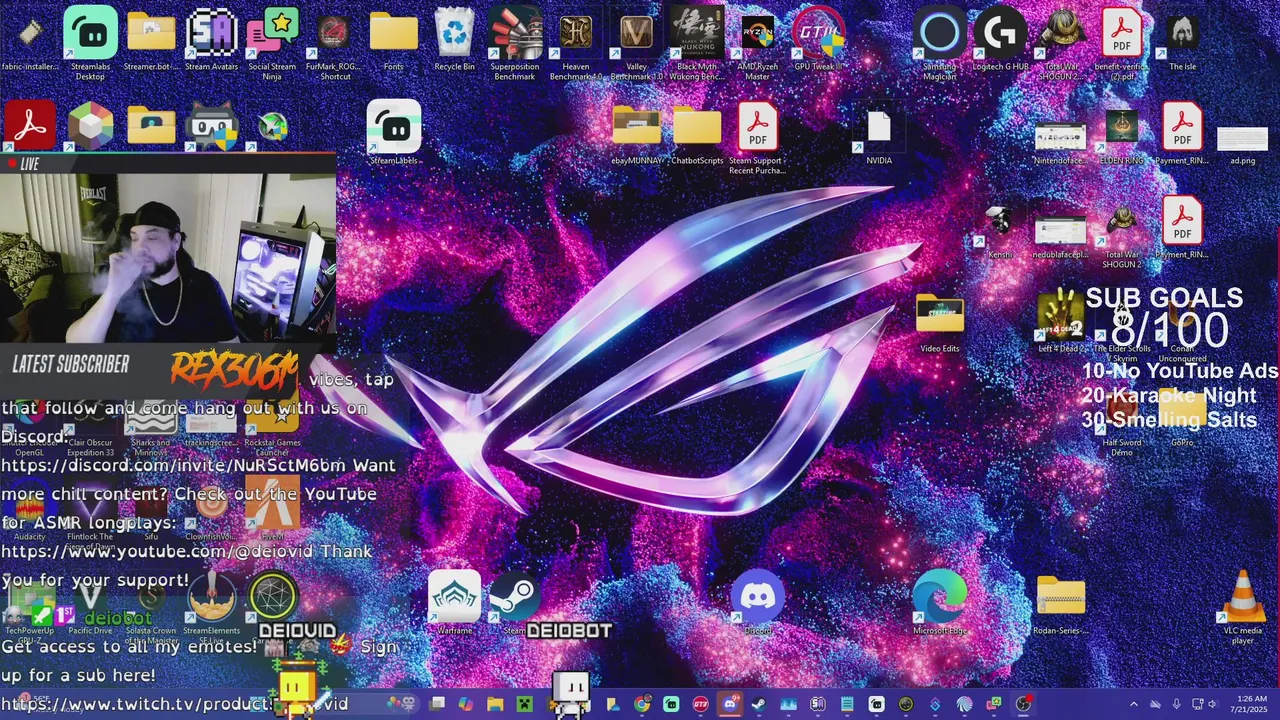Launch Warframe desktop shortcut

(455, 602)
